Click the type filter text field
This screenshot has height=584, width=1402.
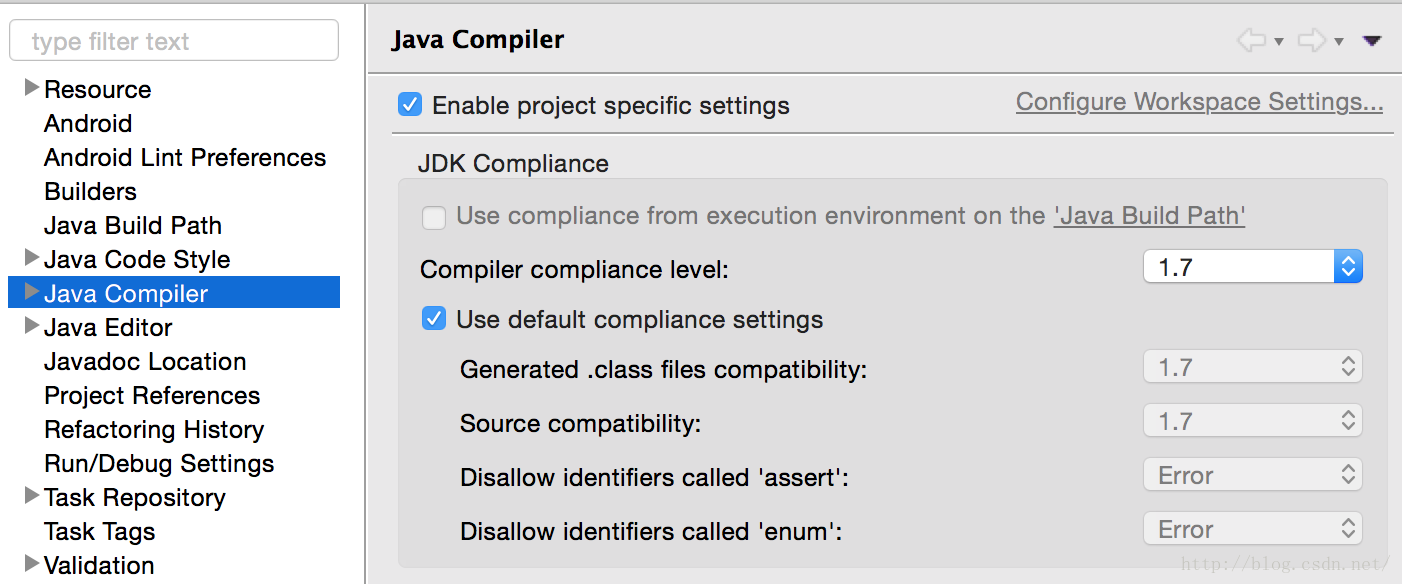(x=174, y=41)
